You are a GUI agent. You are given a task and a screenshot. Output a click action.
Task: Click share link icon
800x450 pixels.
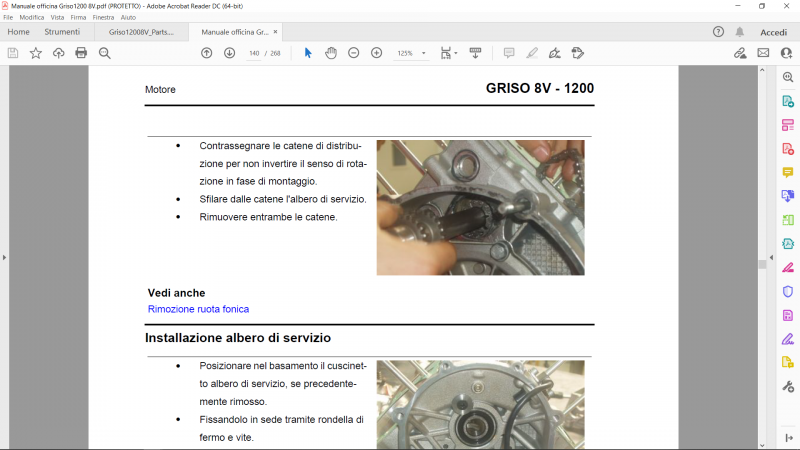pos(740,53)
